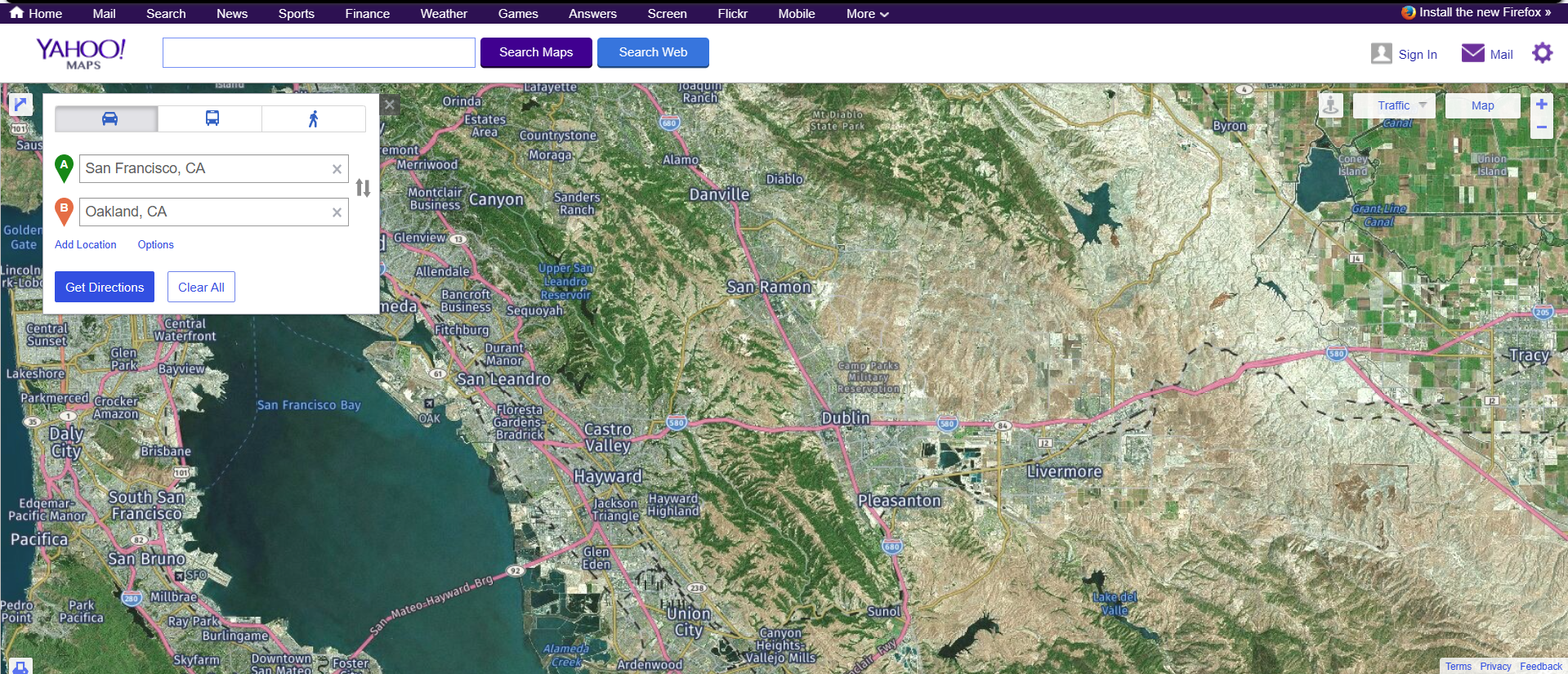The image size is (1568, 674).
Task: Zoom in with the plus button
Action: (1541, 105)
